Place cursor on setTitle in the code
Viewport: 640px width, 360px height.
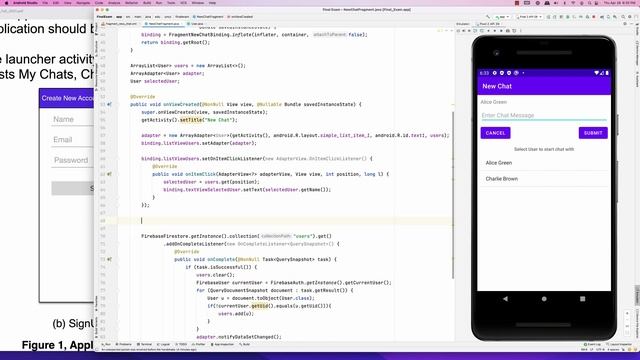[x=191, y=120]
